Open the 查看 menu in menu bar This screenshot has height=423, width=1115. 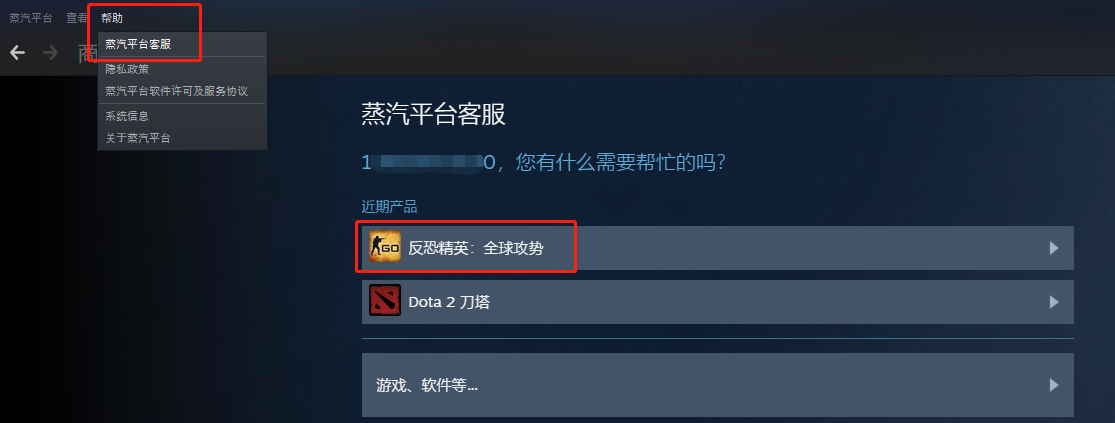(77, 18)
